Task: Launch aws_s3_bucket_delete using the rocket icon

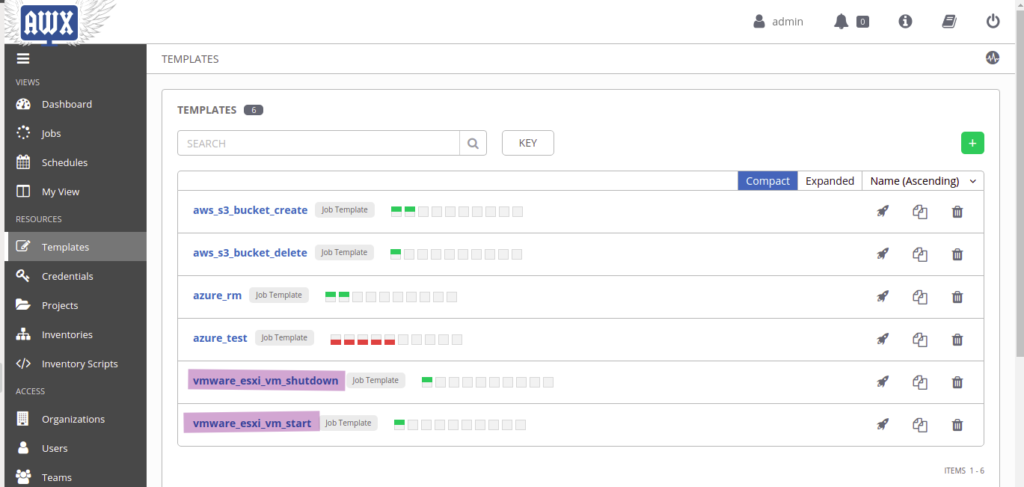Action: point(883,254)
